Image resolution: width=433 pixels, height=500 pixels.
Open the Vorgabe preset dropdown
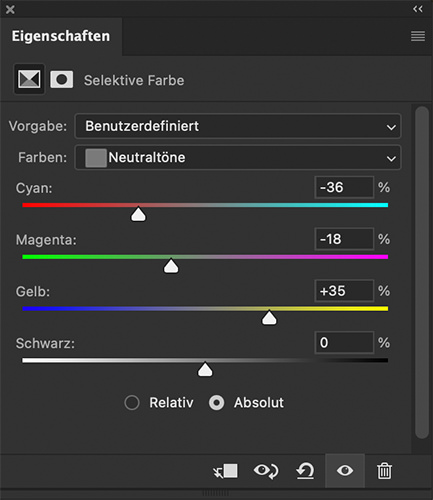pyautogui.click(x=238, y=126)
